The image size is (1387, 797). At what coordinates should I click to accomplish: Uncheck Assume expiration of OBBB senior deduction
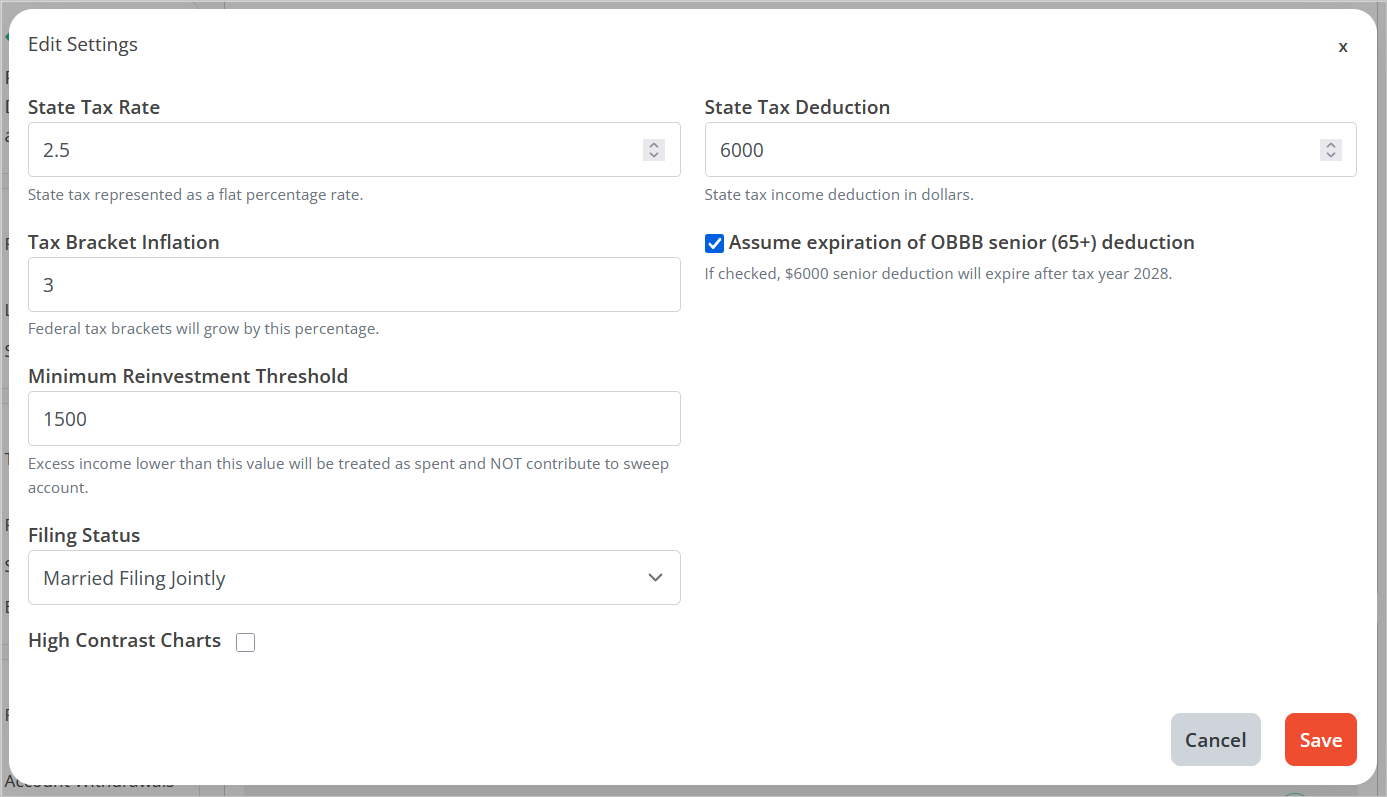click(x=714, y=243)
